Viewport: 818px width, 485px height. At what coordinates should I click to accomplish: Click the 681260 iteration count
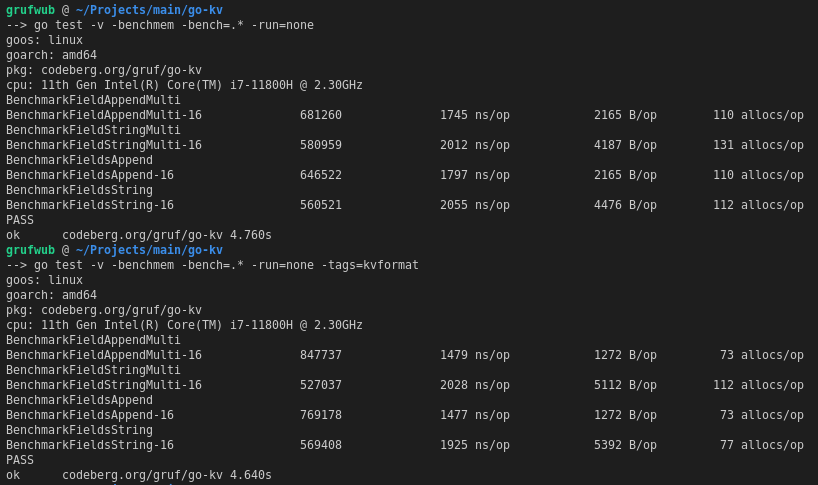321,115
